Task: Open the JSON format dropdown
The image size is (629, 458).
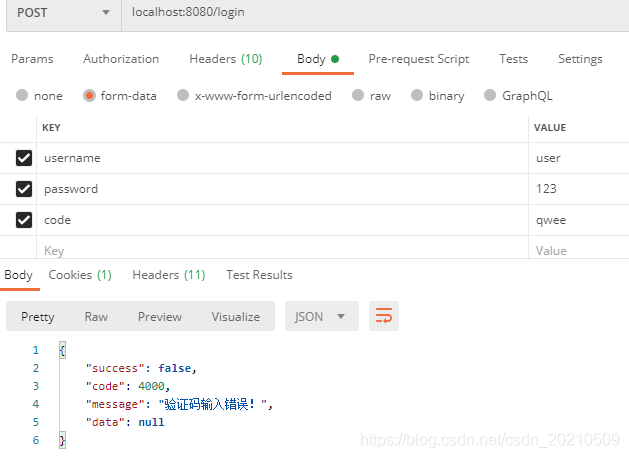Action: click(x=322, y=316)
